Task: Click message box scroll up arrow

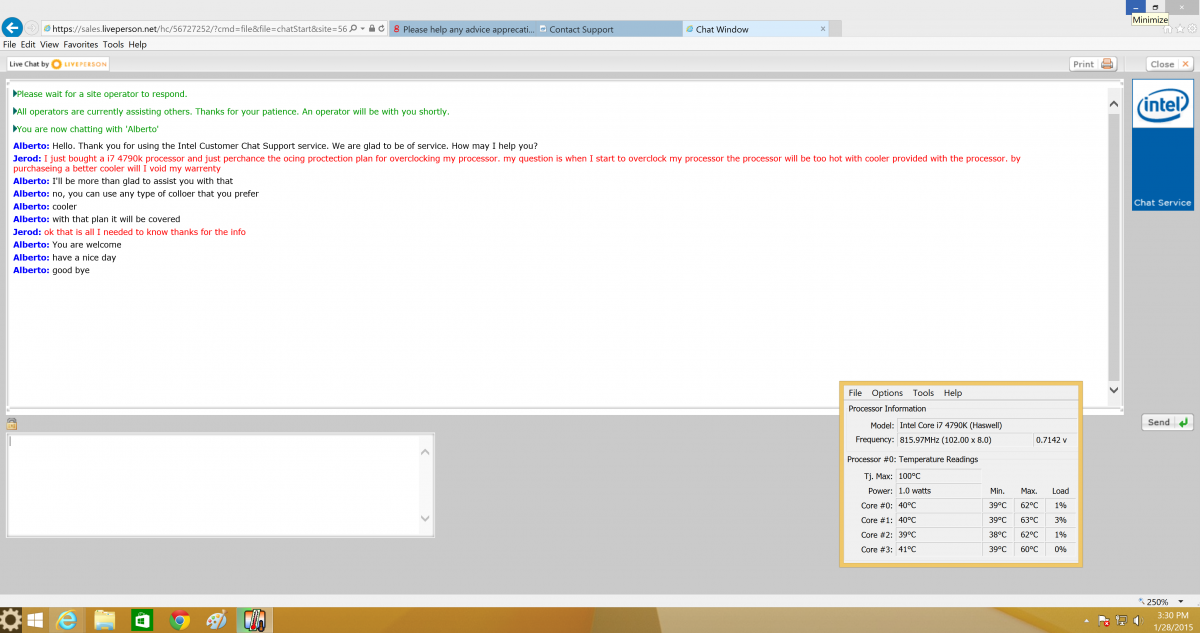Action: coord(425,452)
